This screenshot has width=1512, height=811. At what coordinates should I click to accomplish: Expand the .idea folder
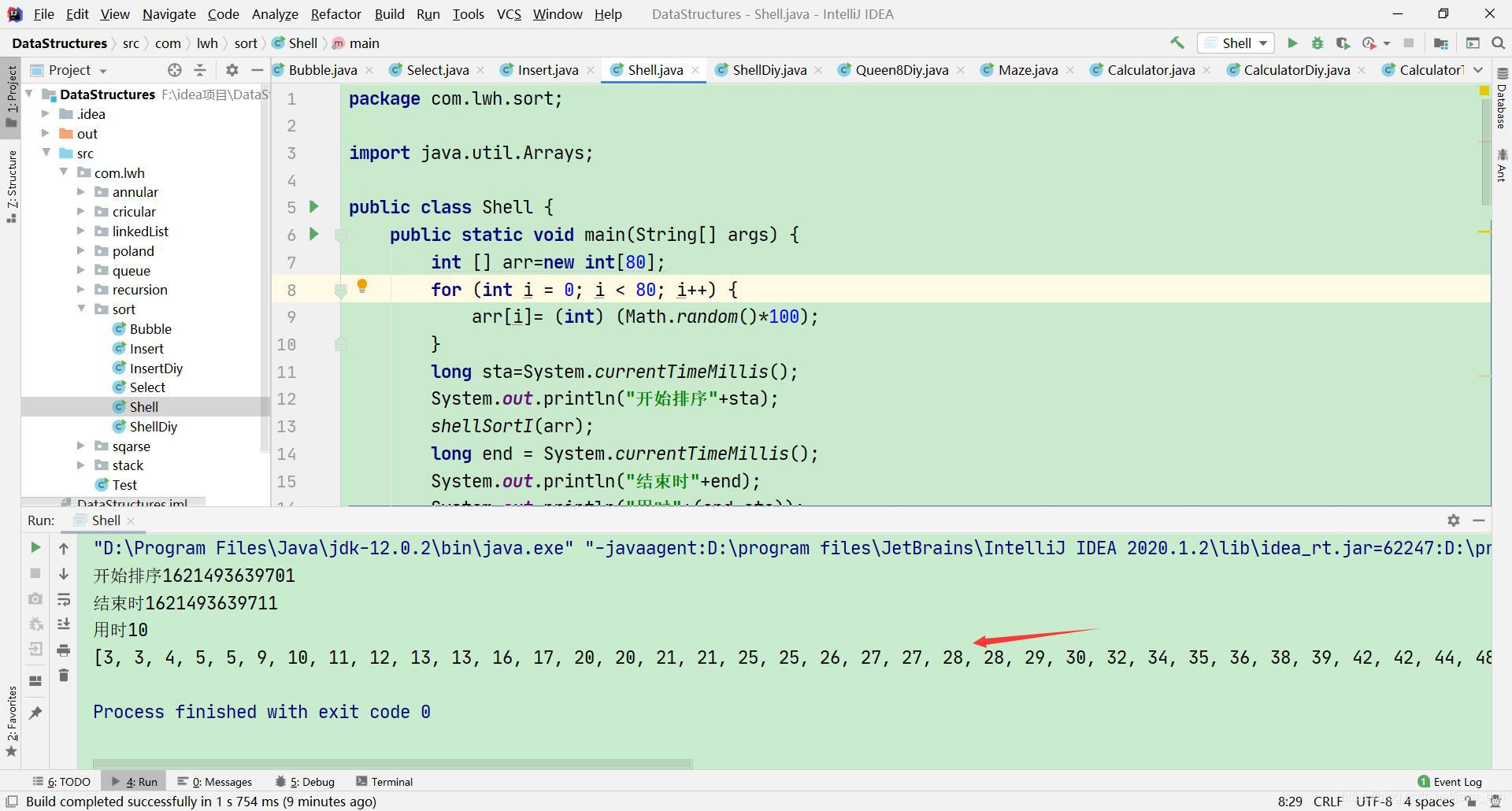pyautogui.click(x=46, y=113)
